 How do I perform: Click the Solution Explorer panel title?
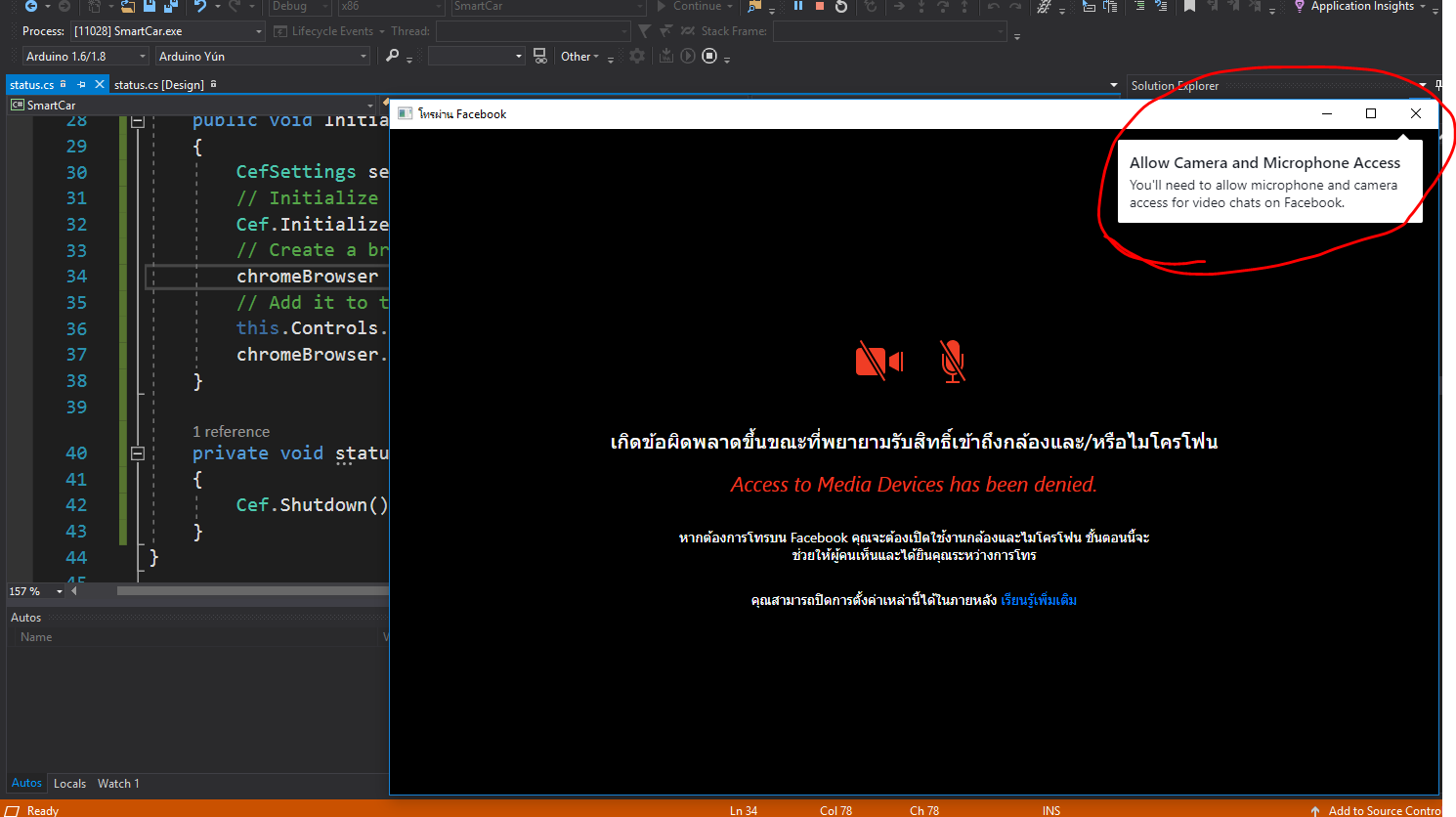tap(1175, 85)
